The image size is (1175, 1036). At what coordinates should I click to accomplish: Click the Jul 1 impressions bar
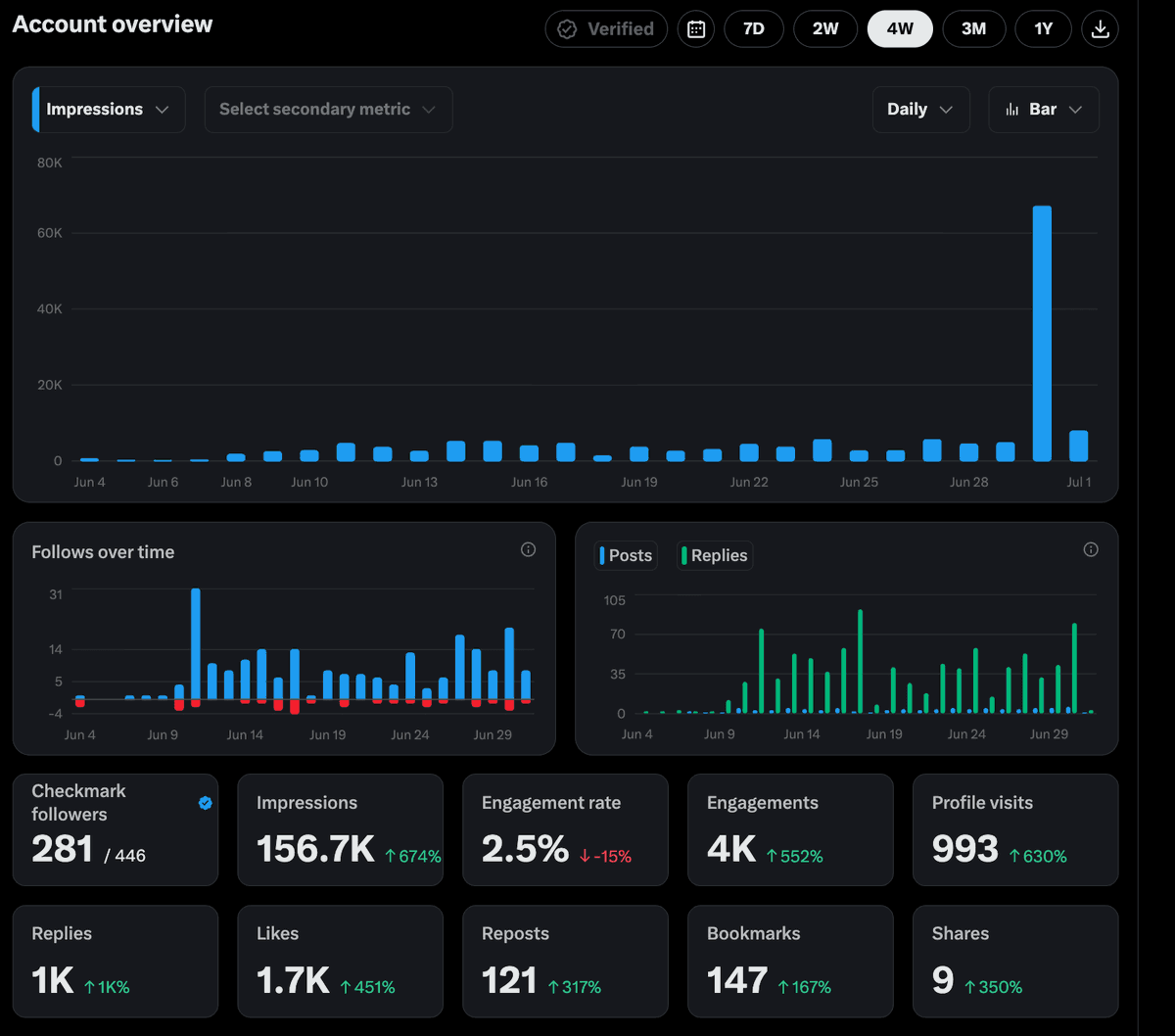[x=1078, y=446]
